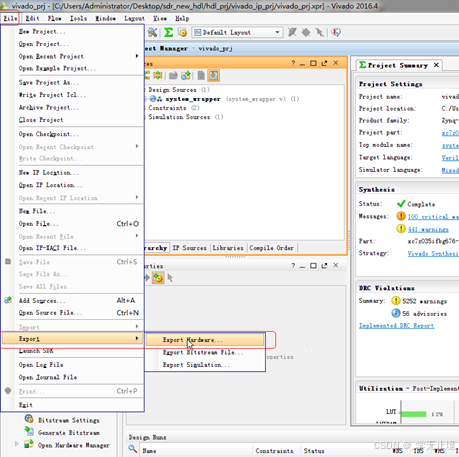459x457 pixels.
Task: Click the Add Sources icon in Sources toolbar
Action: click(186, 75)
